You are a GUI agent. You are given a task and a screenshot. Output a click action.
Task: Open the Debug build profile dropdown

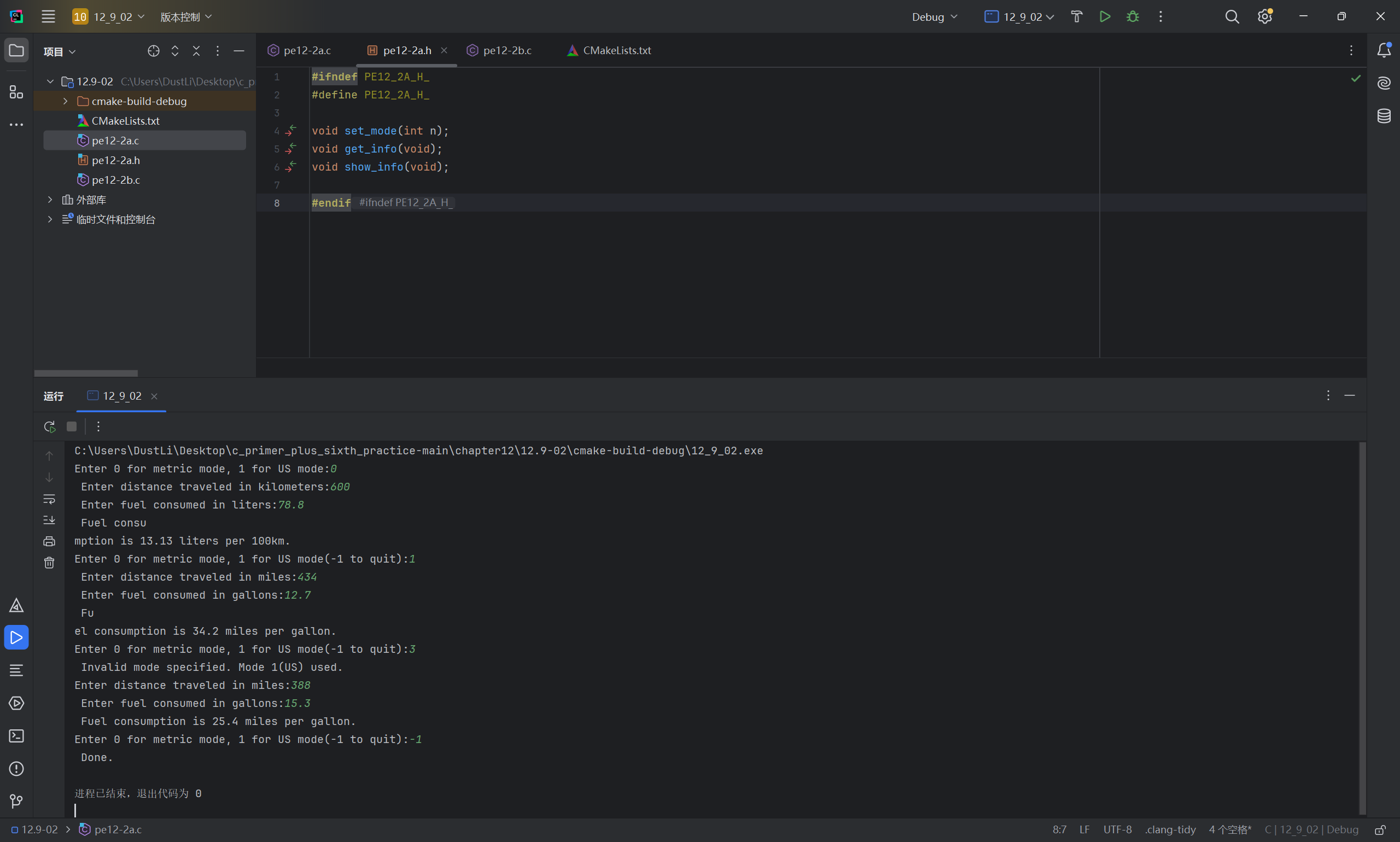click(934, 17)
